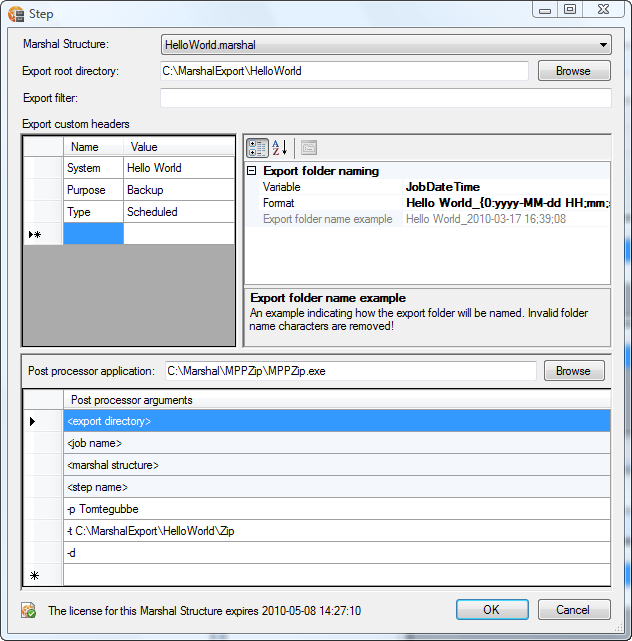Screen dimensions: 632x641
Task: Select the <marshal structure> argument row
Action: tap(337, 465)
